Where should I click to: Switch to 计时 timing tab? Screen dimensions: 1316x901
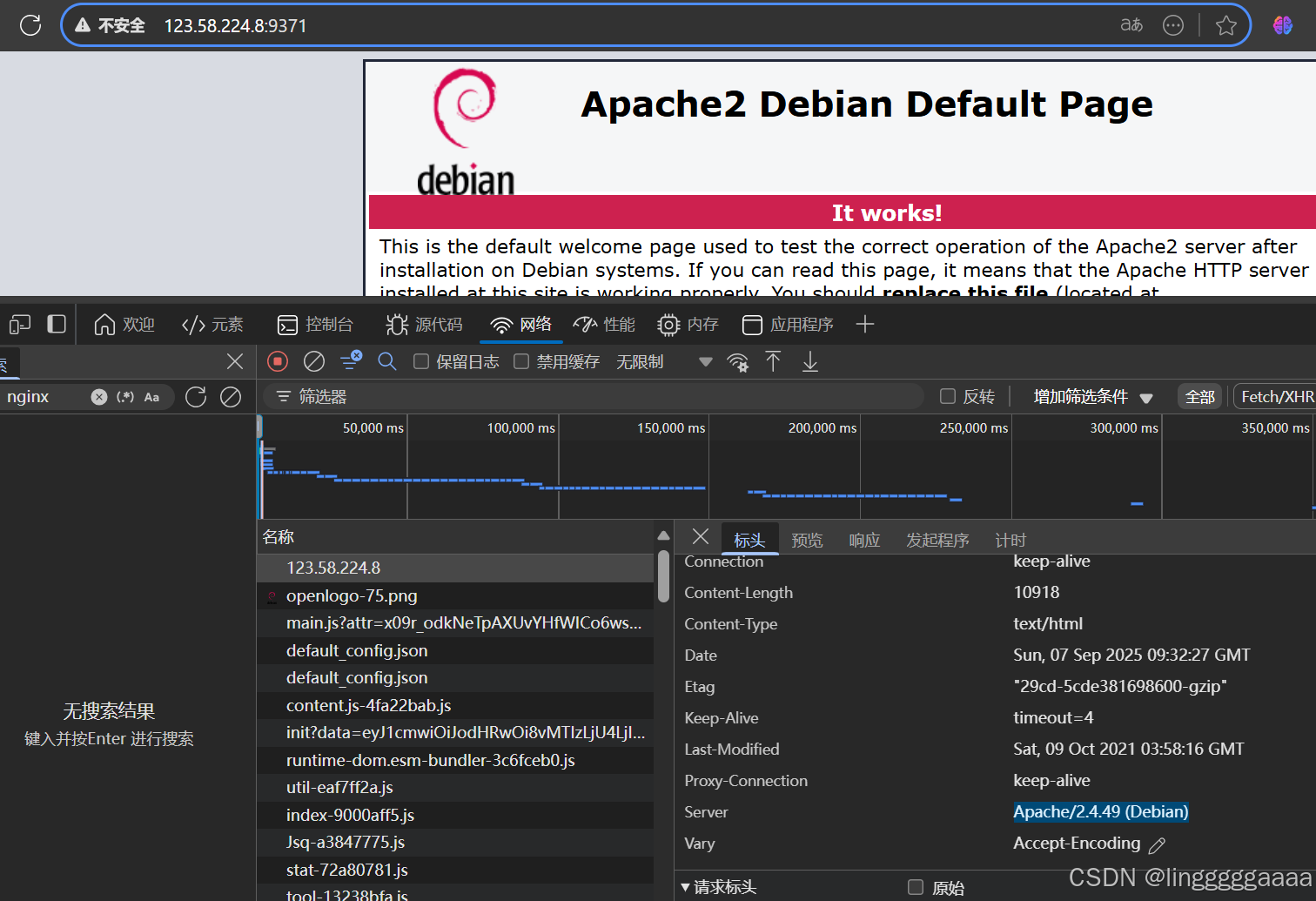tap(1010, 540)
